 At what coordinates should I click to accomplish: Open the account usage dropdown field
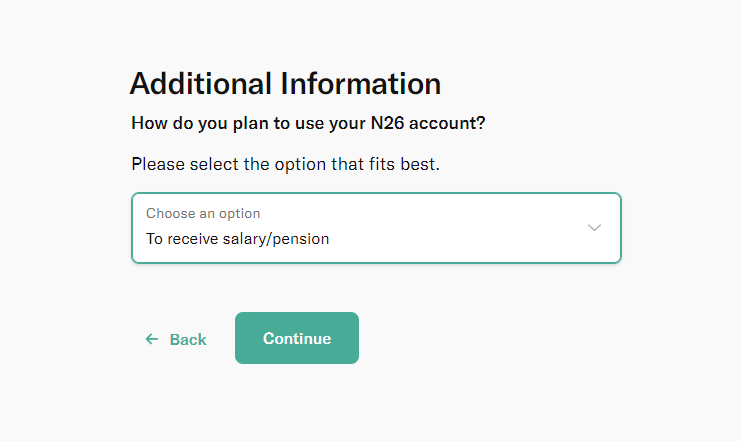[x=376, y=228]
